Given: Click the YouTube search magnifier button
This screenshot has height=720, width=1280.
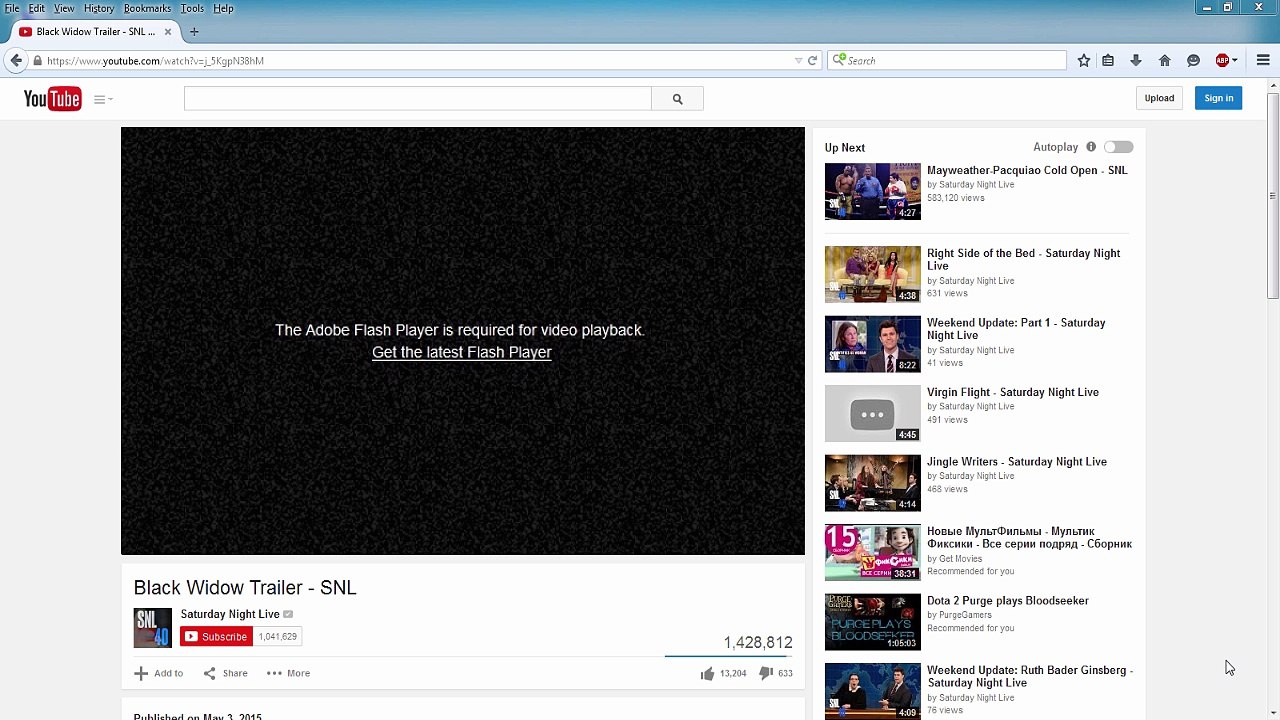Looking at the screenshot, I should (677, 99).
